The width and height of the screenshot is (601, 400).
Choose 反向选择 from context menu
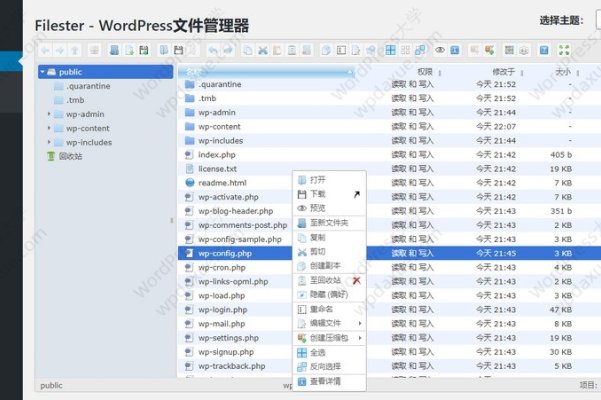329,367
